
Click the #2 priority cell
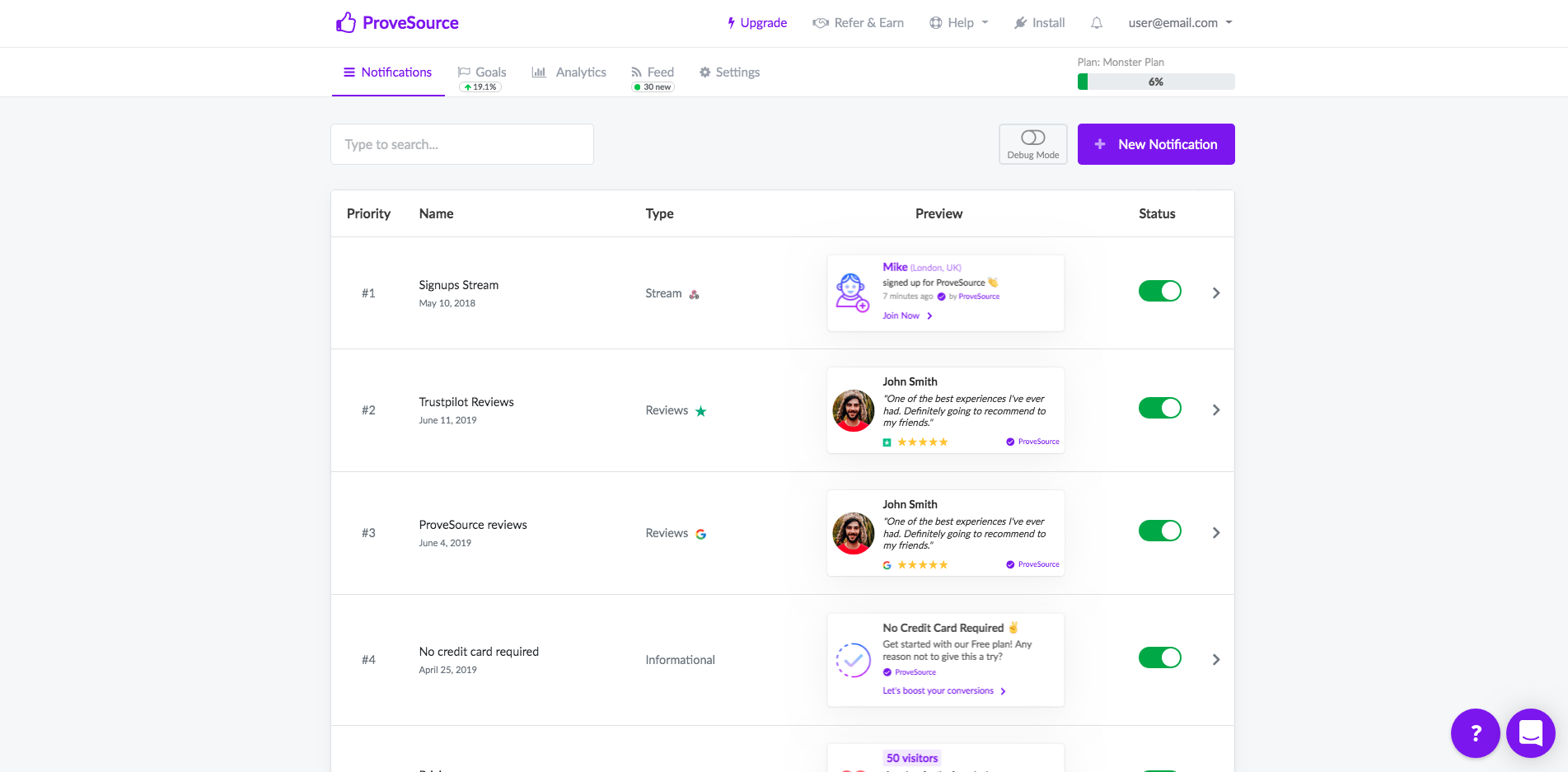pos(368,410)
